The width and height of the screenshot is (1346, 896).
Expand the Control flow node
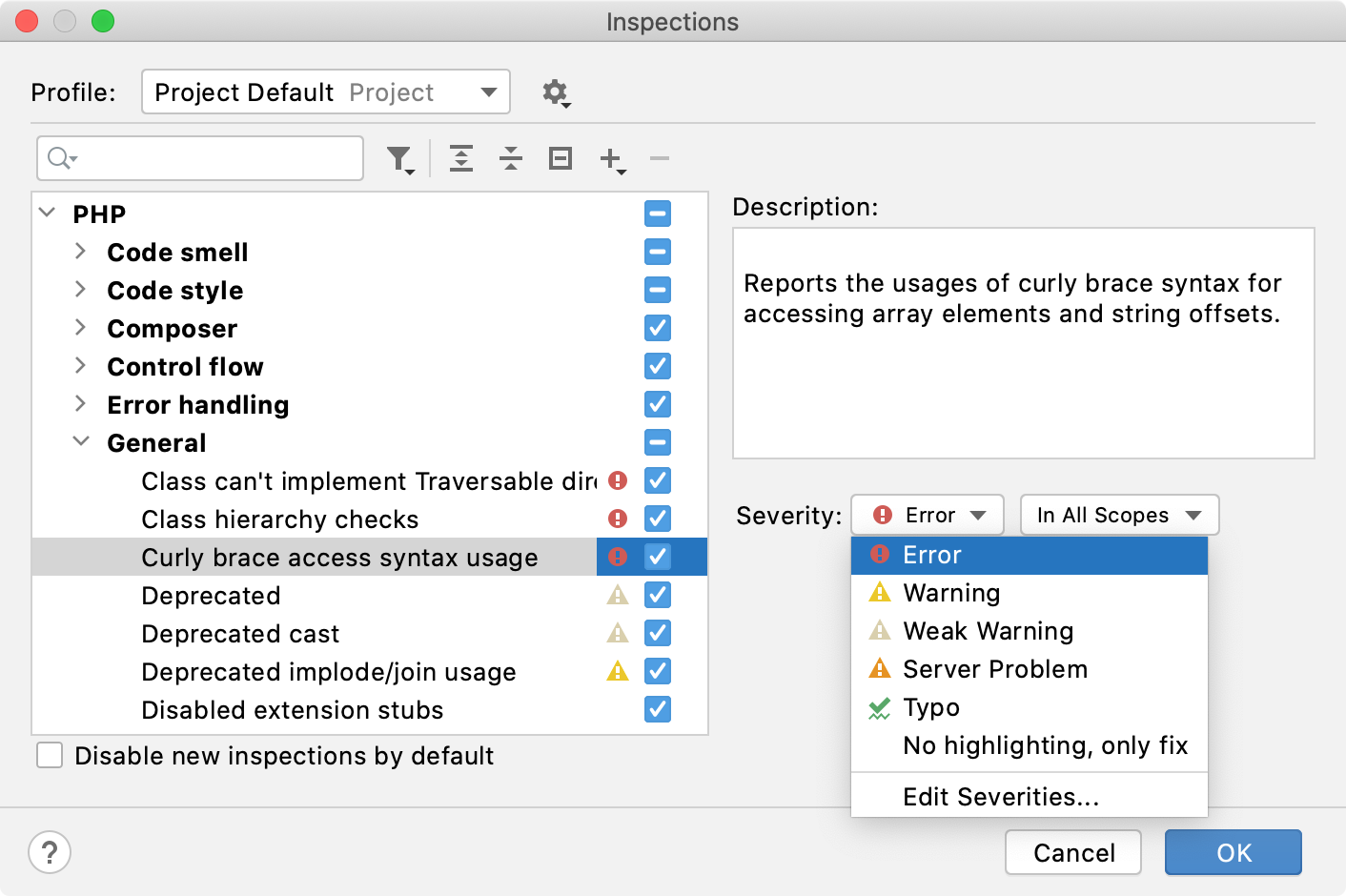[x=81, y=366]
